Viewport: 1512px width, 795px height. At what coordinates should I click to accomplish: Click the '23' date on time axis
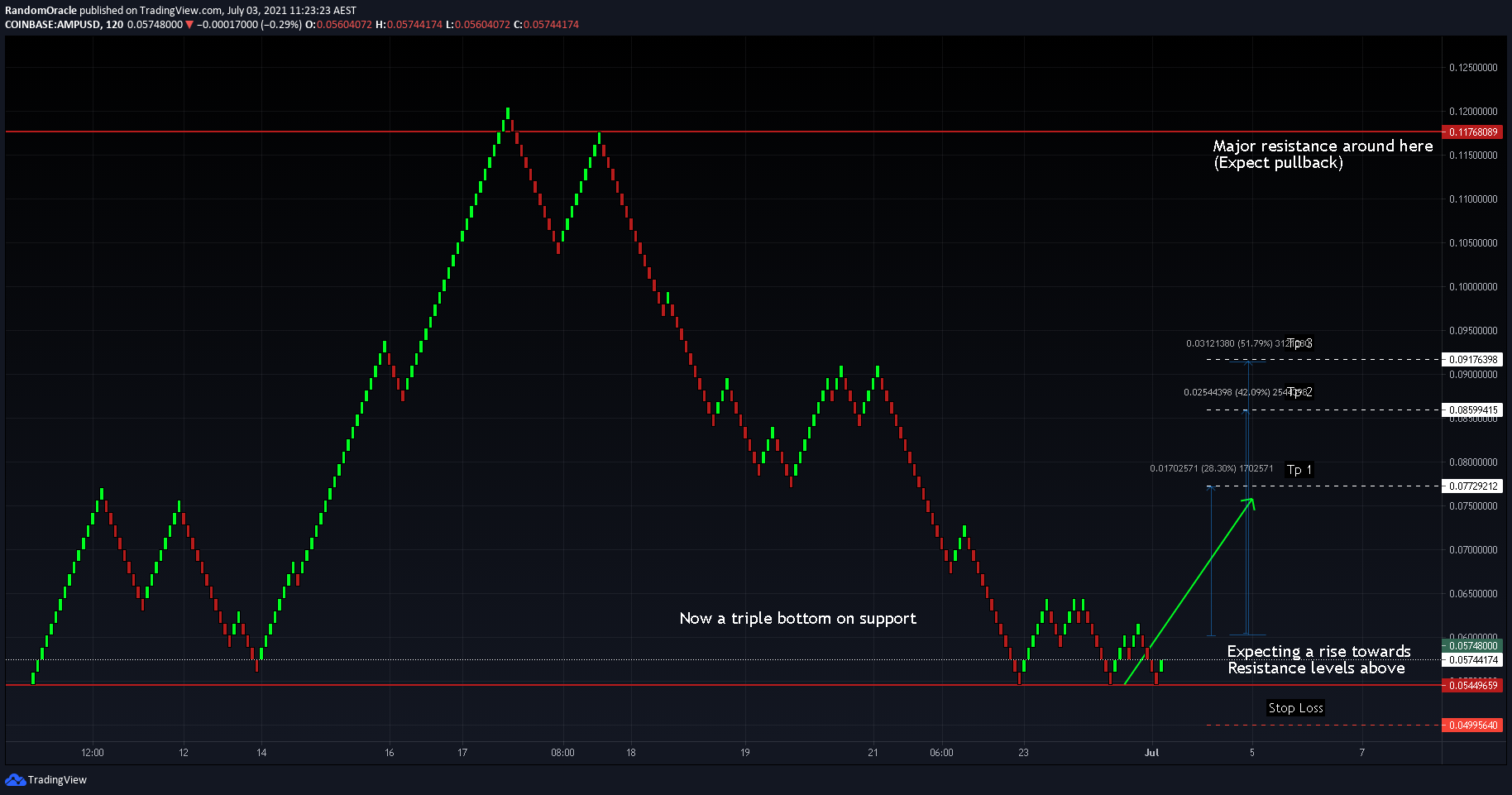1023,753
